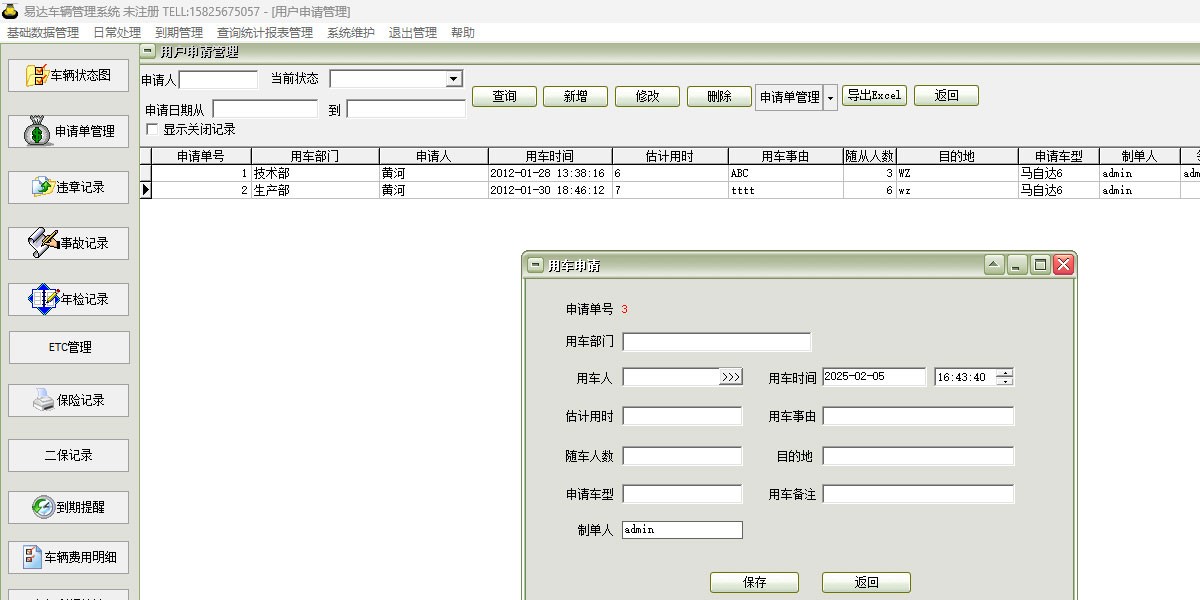This screenshot has width=1200, height=600.
Task: Click the 申请单管理 toolbar button
Action: [789, 97]
